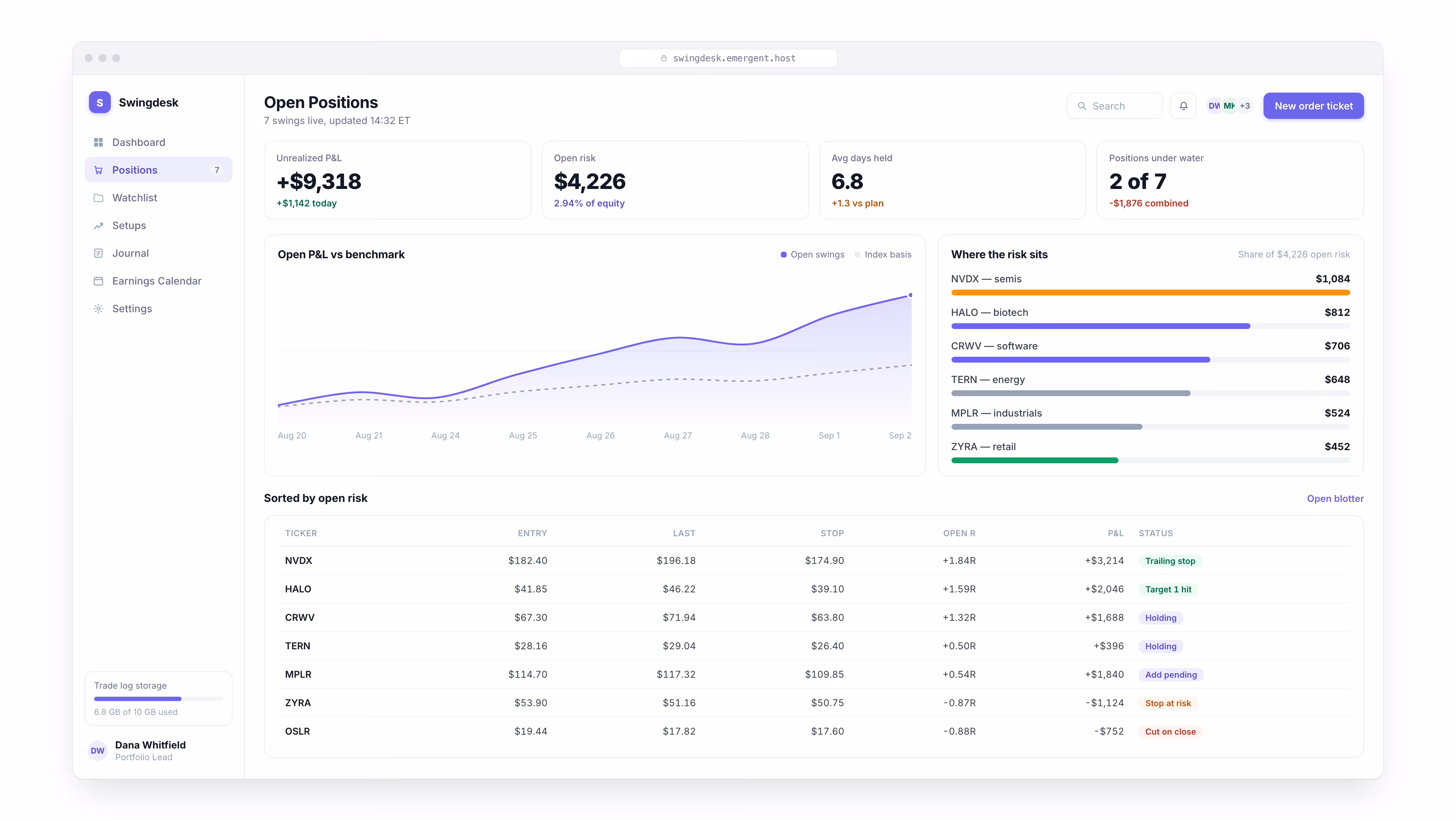
Task: Click the Trailing stop status badge
Action: [x=1170, y=561]
